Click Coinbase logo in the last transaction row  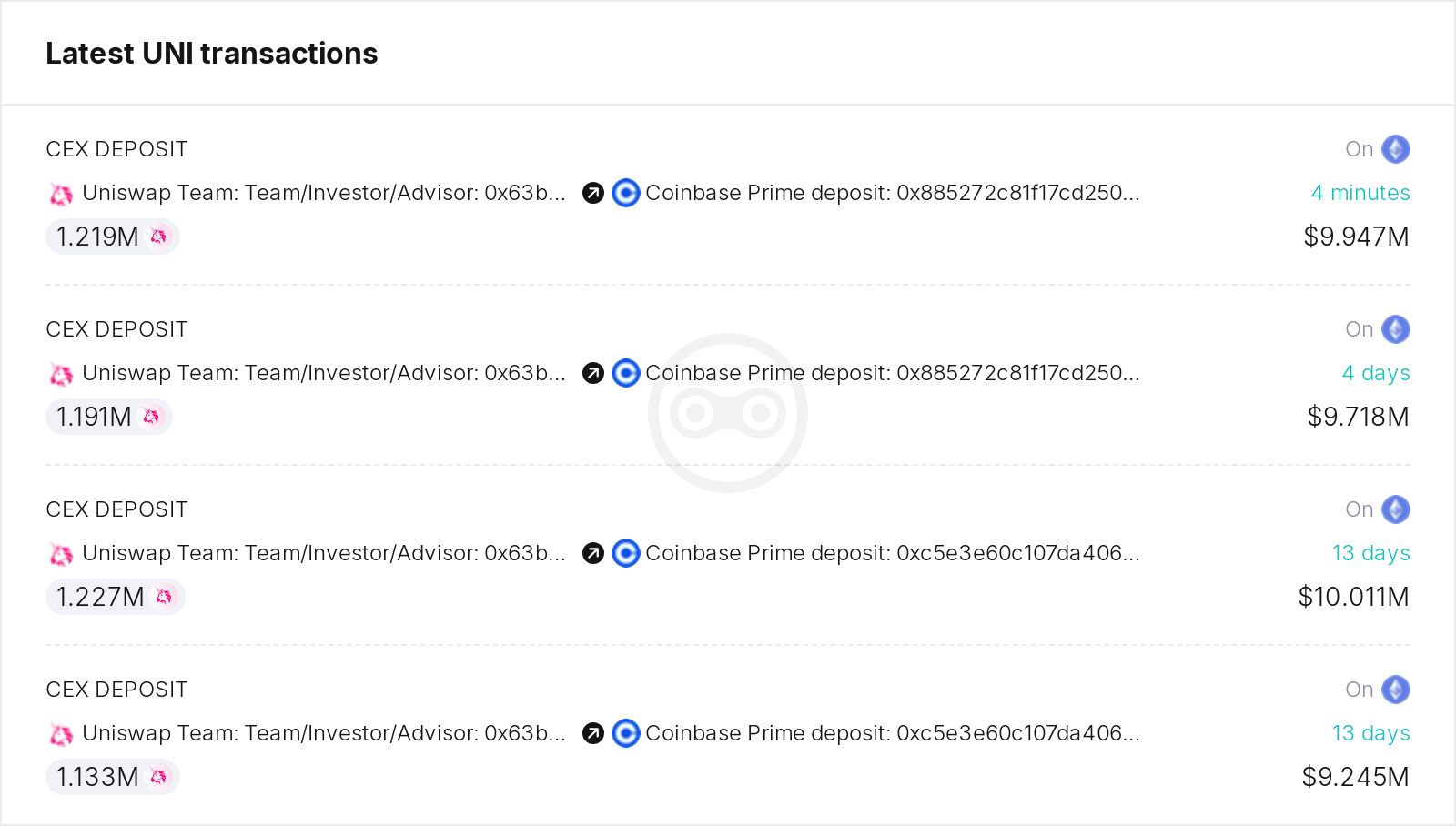point(625,733)
